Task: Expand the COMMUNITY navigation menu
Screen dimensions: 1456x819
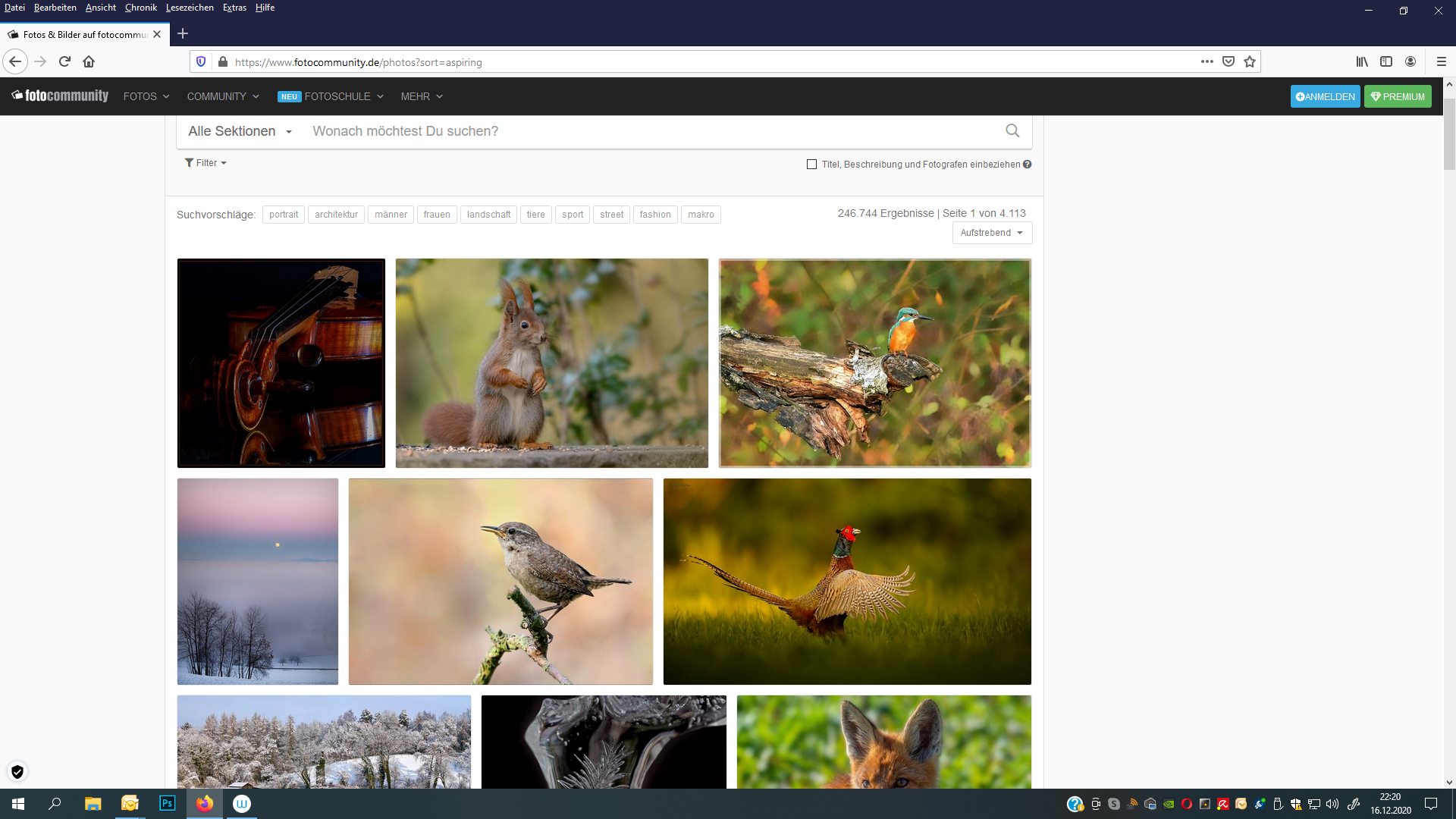Action: (223, 96)
